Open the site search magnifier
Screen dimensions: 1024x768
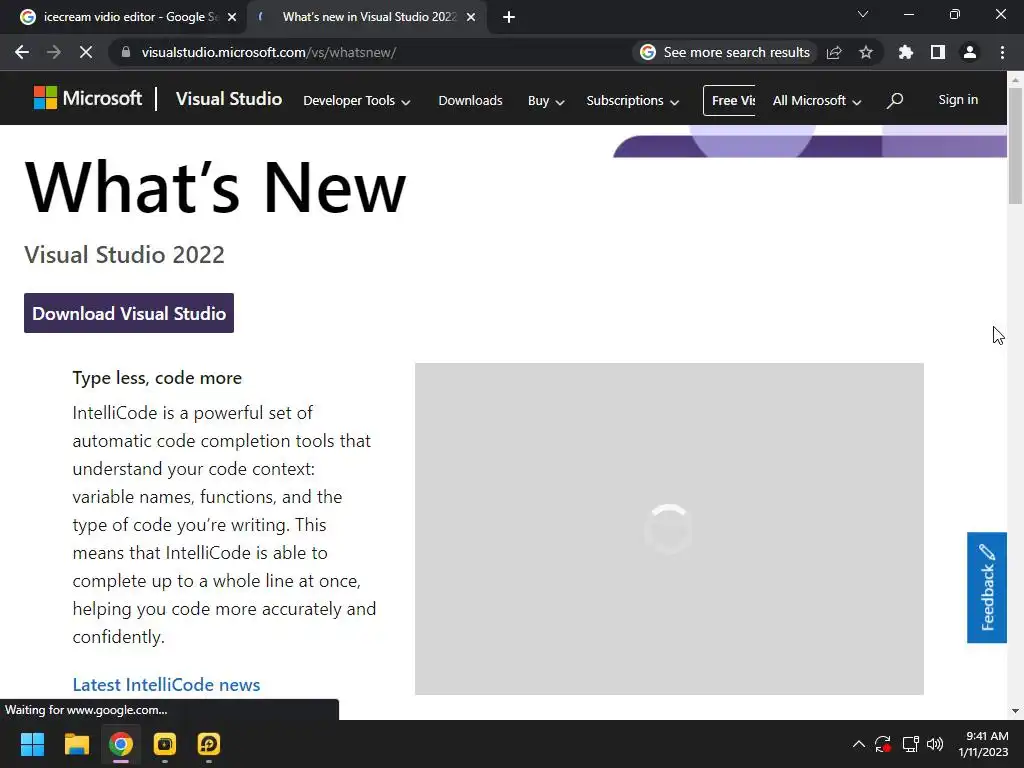(x=895, y=100)
